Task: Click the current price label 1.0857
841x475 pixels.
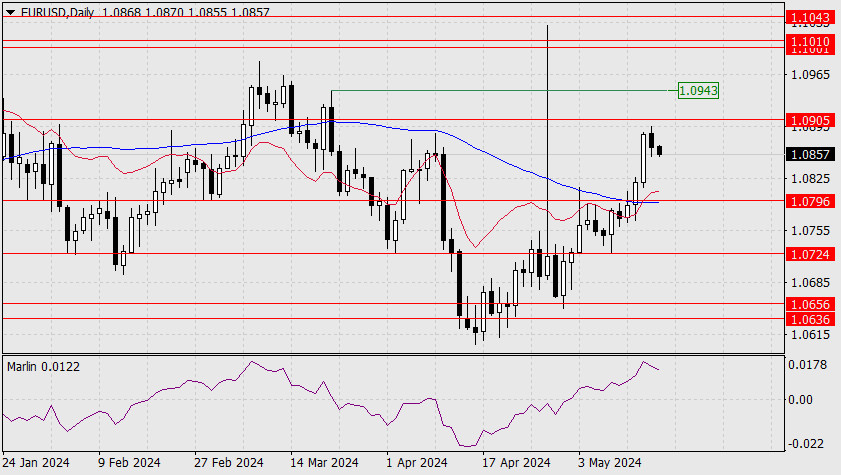Action: click(810, 154)
